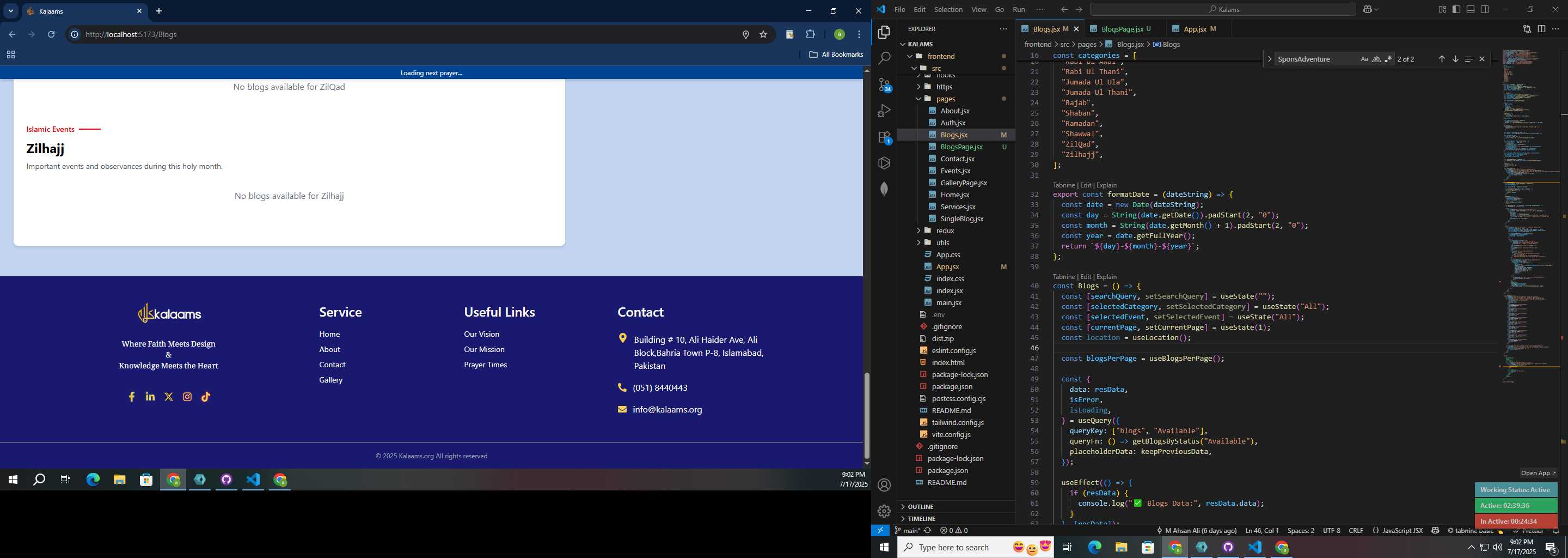Bookmark this page with the star icon
Viewport: 1568px width, 558px height.
pos(763,35)
